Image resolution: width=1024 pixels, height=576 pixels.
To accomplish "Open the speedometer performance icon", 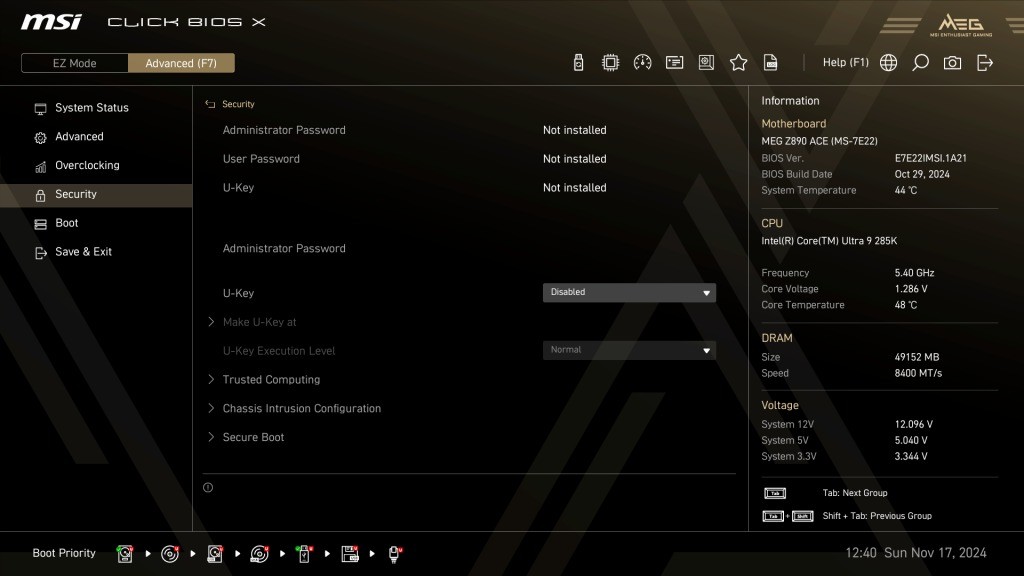I will tap(642, 63).
